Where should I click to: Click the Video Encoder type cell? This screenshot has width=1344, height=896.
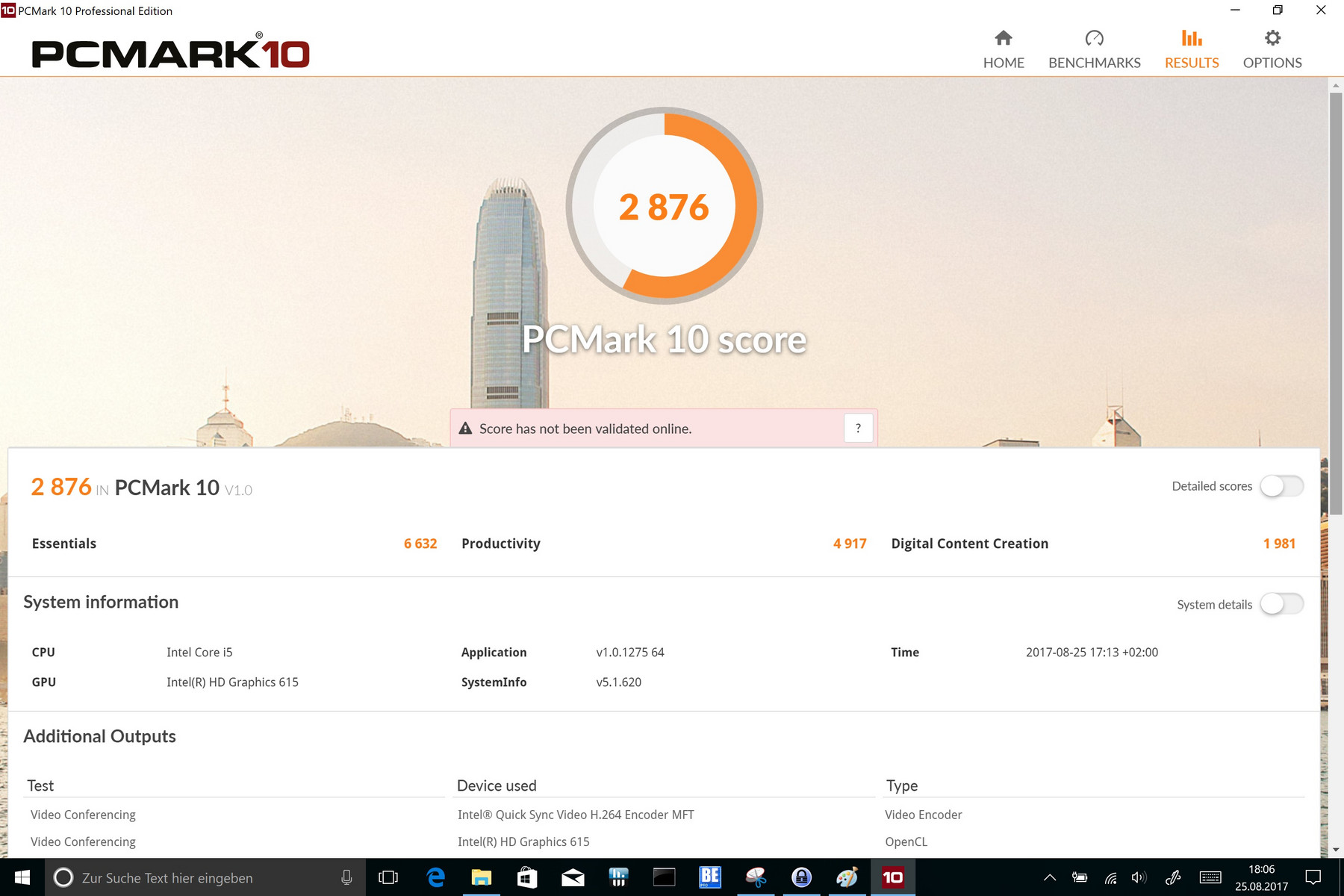[924, 815]
